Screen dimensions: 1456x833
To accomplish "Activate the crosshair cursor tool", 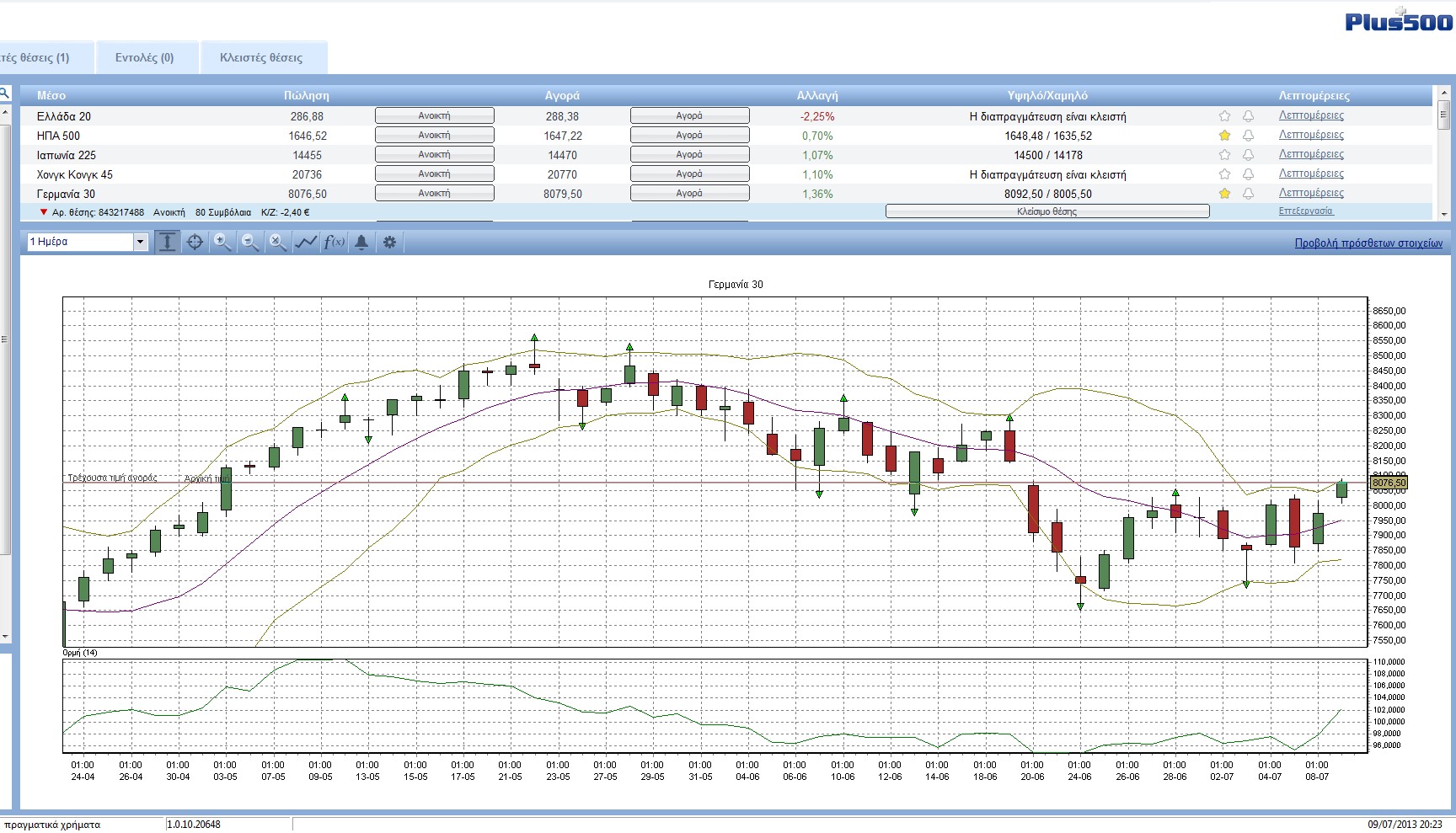I will 195,243.
